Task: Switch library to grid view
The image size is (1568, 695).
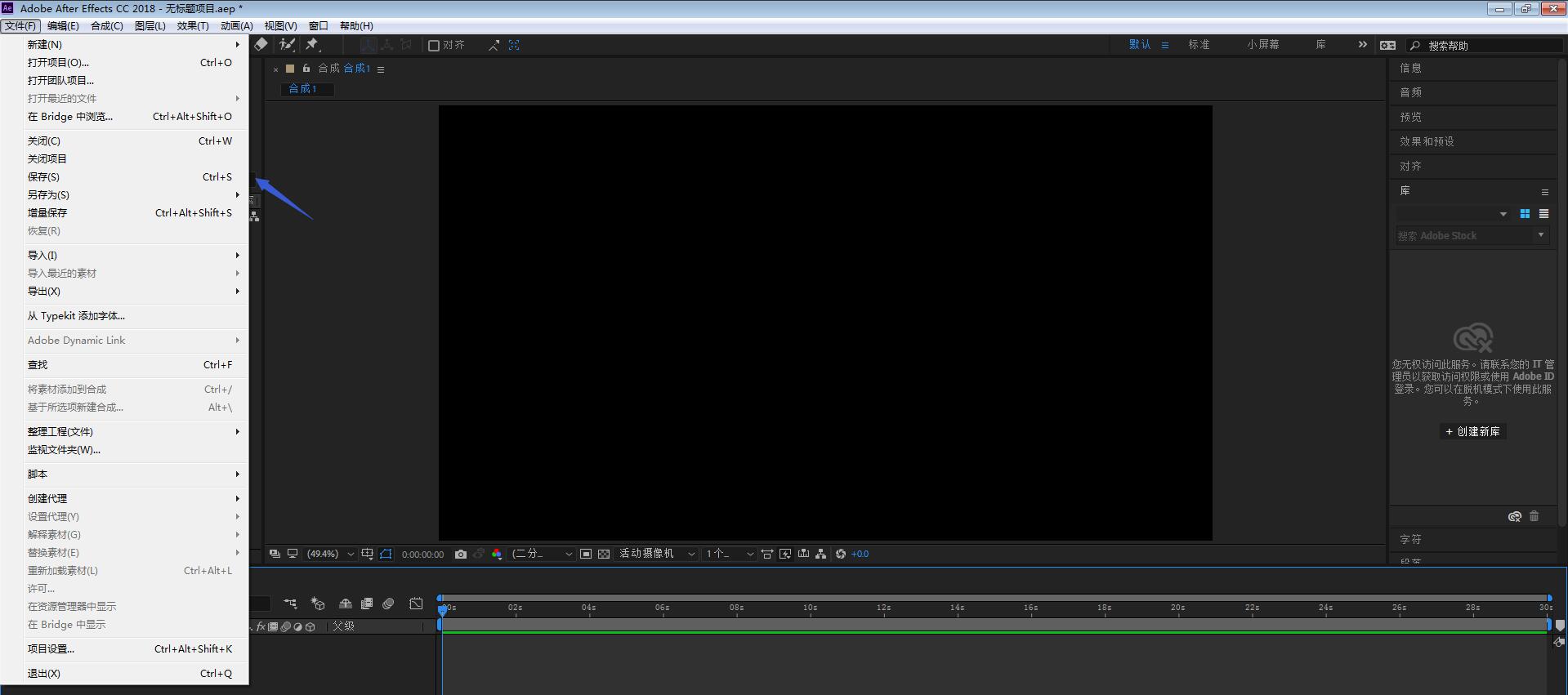Action: (x=1525, y=214)
